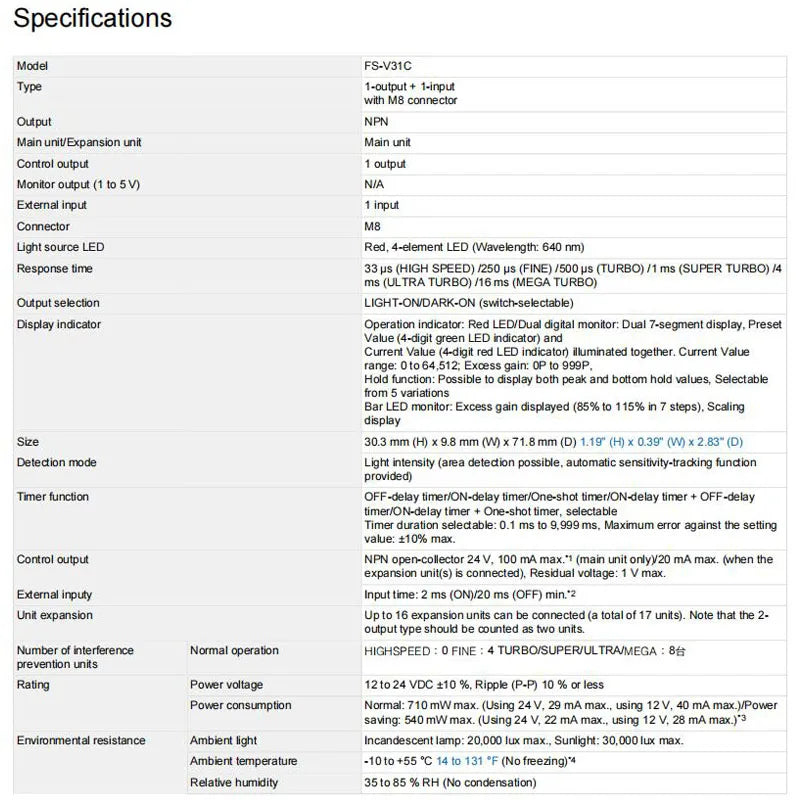
Task: Click the blue inch size dimensions link
Action: [x=661, y=442]
